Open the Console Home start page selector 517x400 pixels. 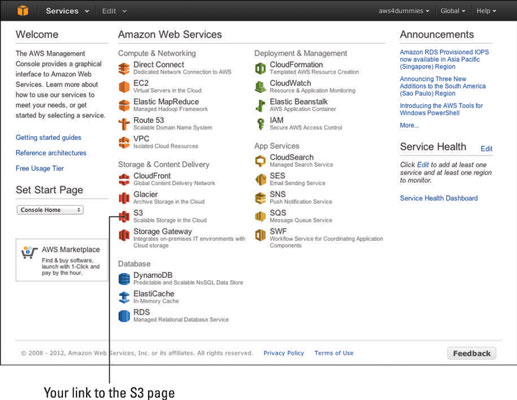click(x=50, y=210)
